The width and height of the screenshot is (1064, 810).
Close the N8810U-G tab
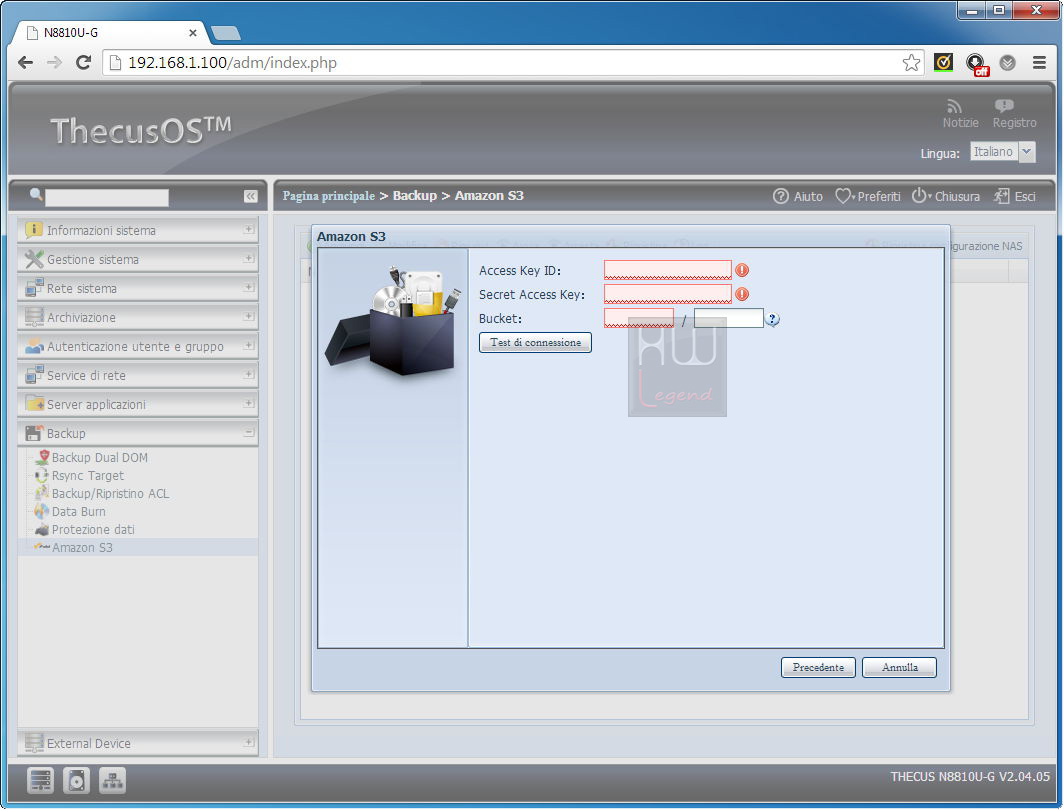click(193, 33)
